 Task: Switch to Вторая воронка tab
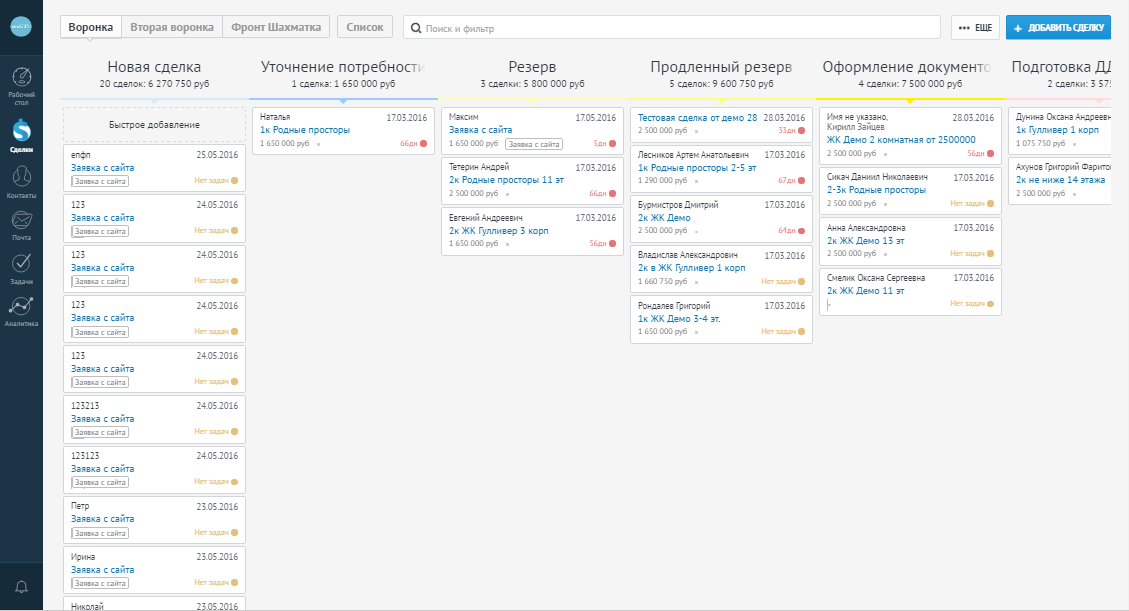click(x=172, y=27)
